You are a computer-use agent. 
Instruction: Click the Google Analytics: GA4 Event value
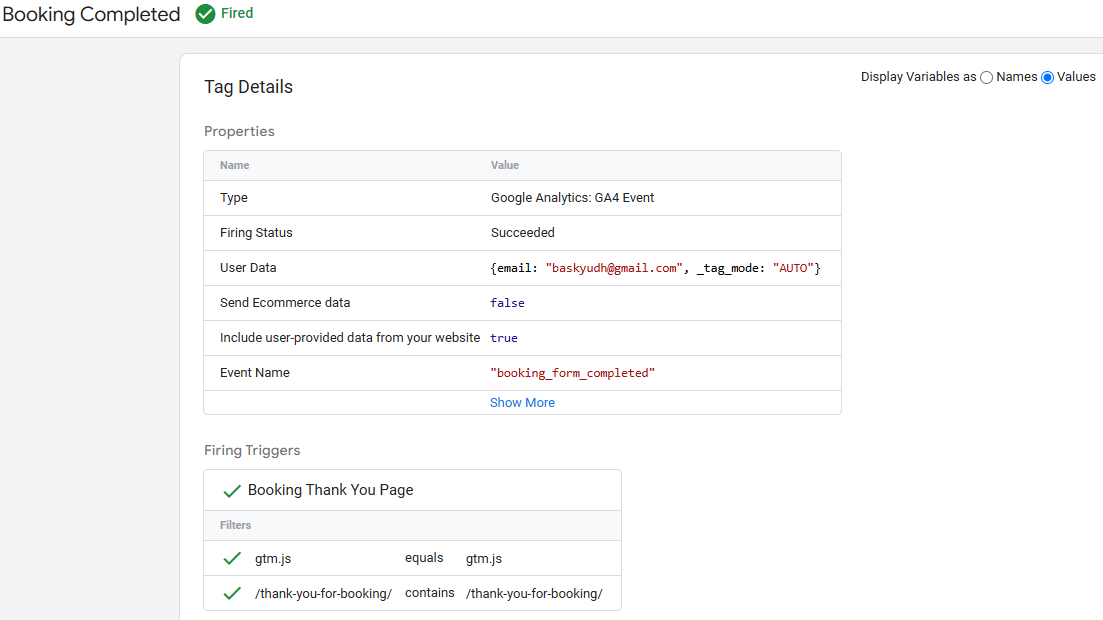click(x=572, y=198)
